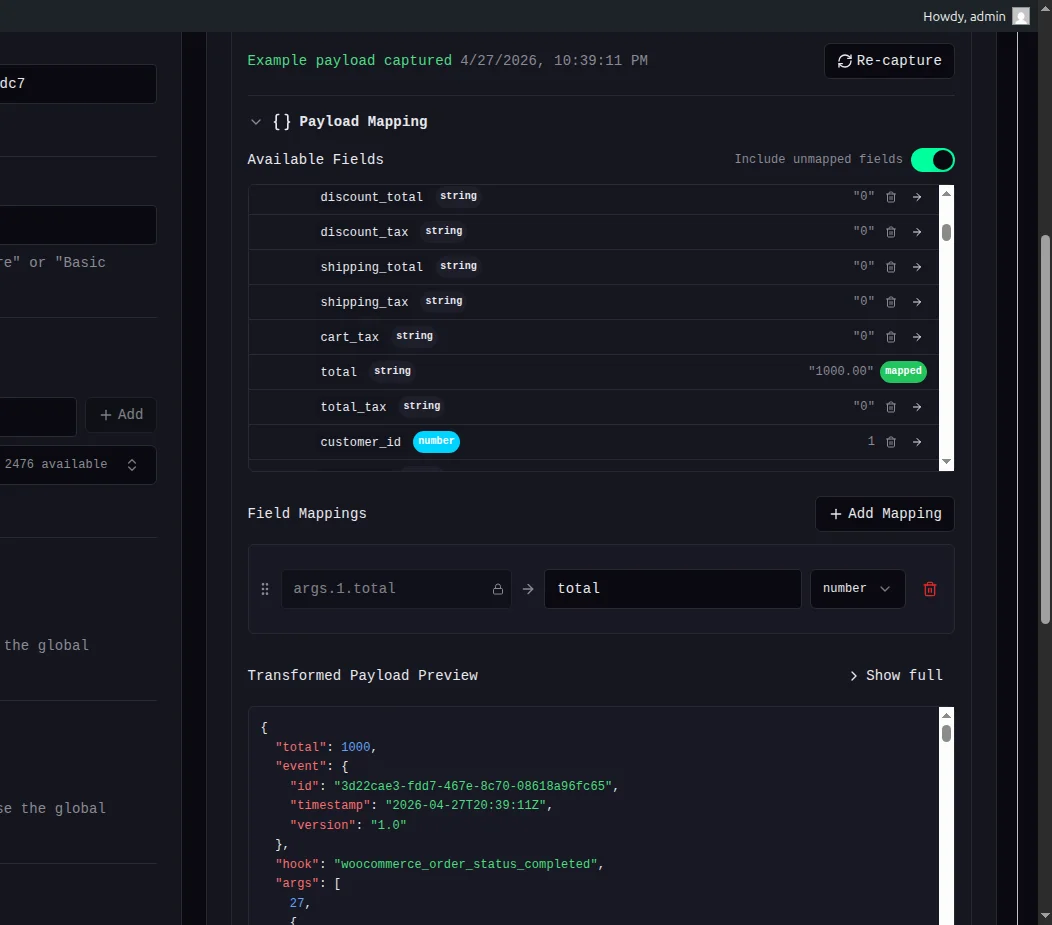Map the discount_total field with arrow
The width and height of the screenshot is (1052, 925).
click(x=917, y=197)
